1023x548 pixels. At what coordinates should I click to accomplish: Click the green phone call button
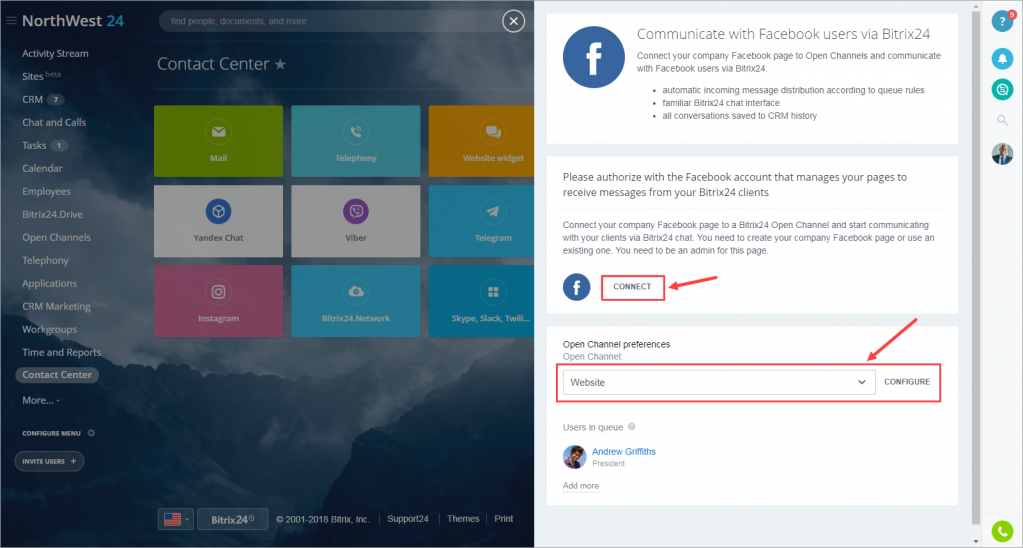click(1002, 531)
